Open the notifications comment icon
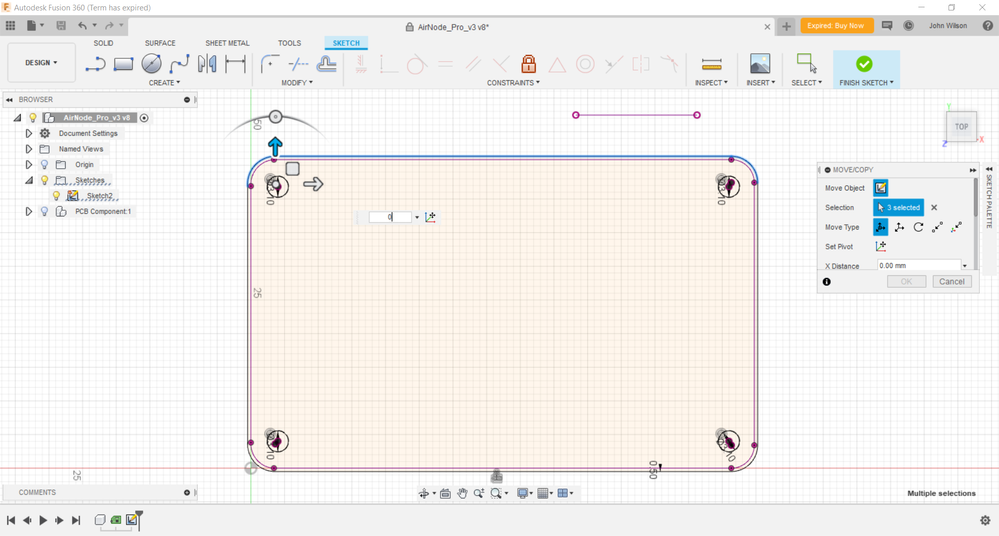Viewport: 999px width, 536px height. click(887, 25)
